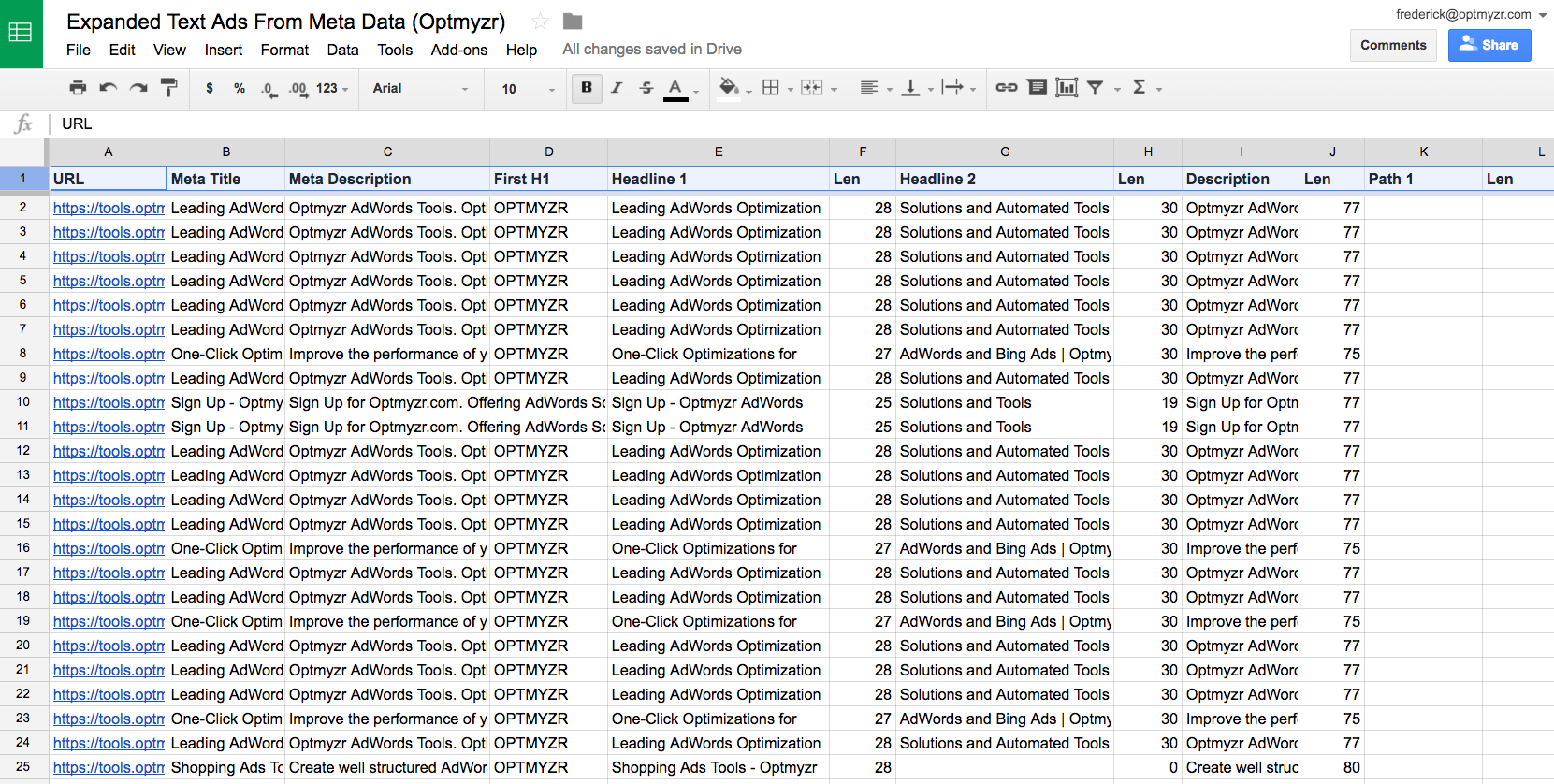The image size is (1554, 784).
Task: Open the View menu
Action: click(169, 50)
